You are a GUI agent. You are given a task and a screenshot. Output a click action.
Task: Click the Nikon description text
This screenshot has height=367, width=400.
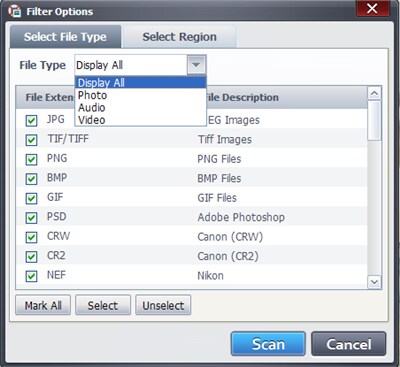click(x=210, y=276)
